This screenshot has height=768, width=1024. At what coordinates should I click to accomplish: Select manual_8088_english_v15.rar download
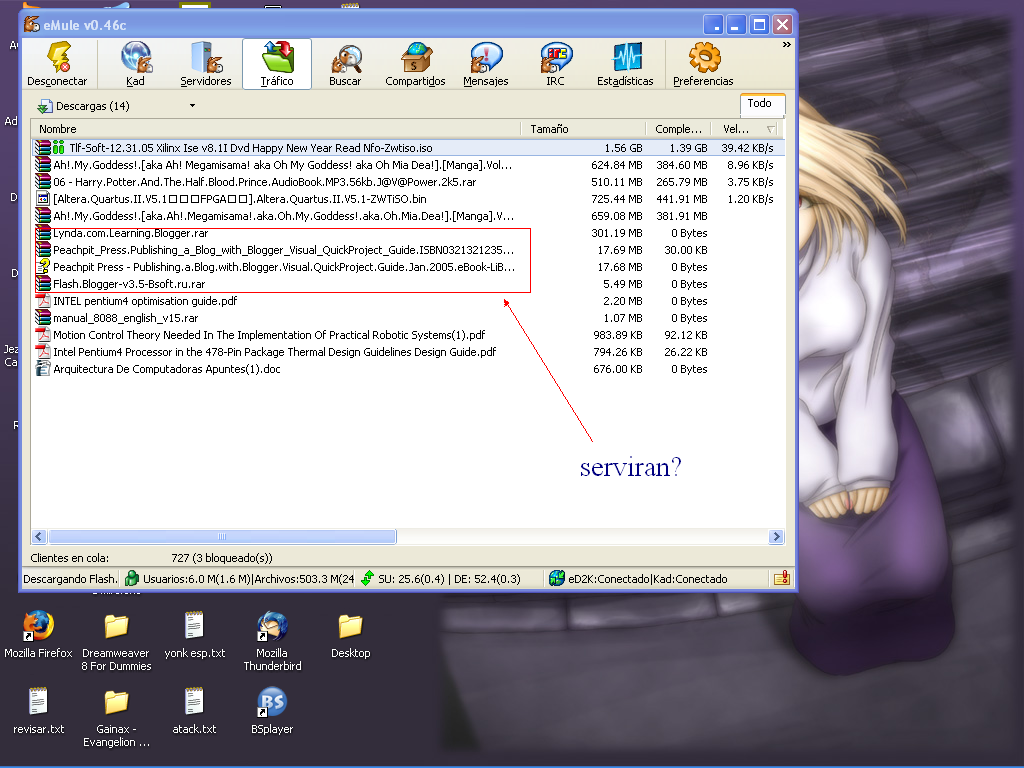408,318
